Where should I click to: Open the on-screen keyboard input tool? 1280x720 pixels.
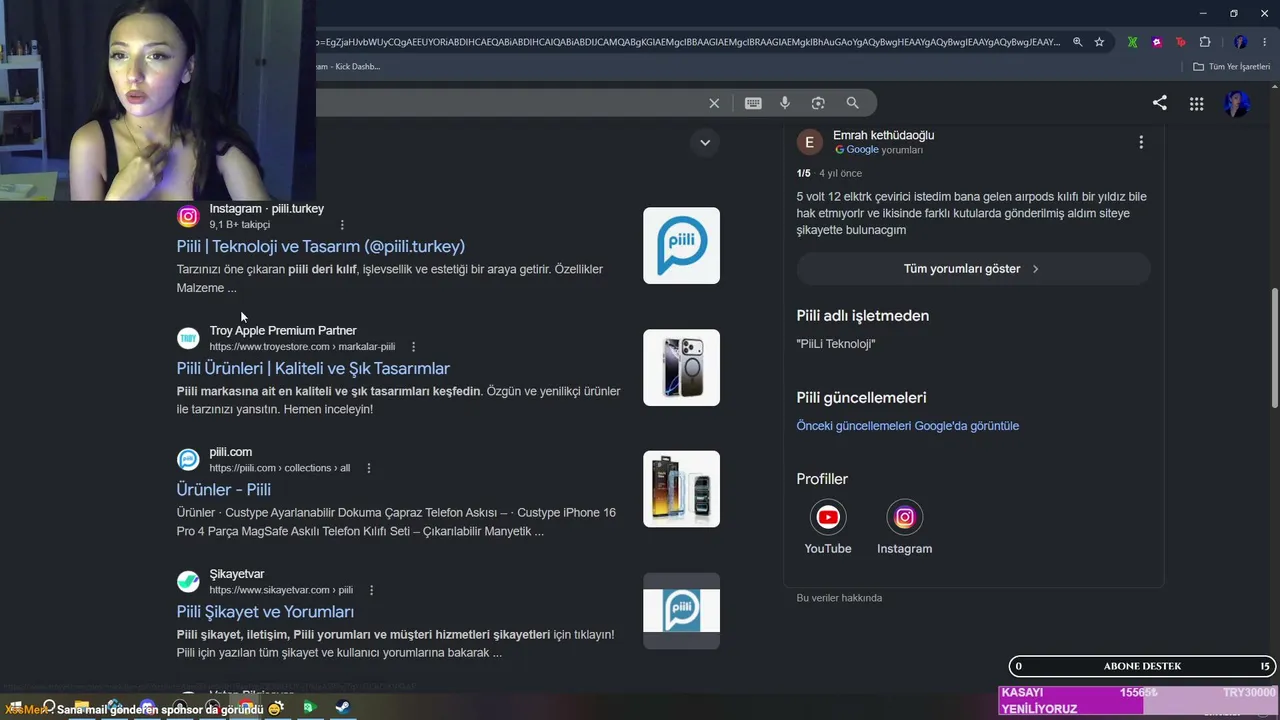click(753, 103)
